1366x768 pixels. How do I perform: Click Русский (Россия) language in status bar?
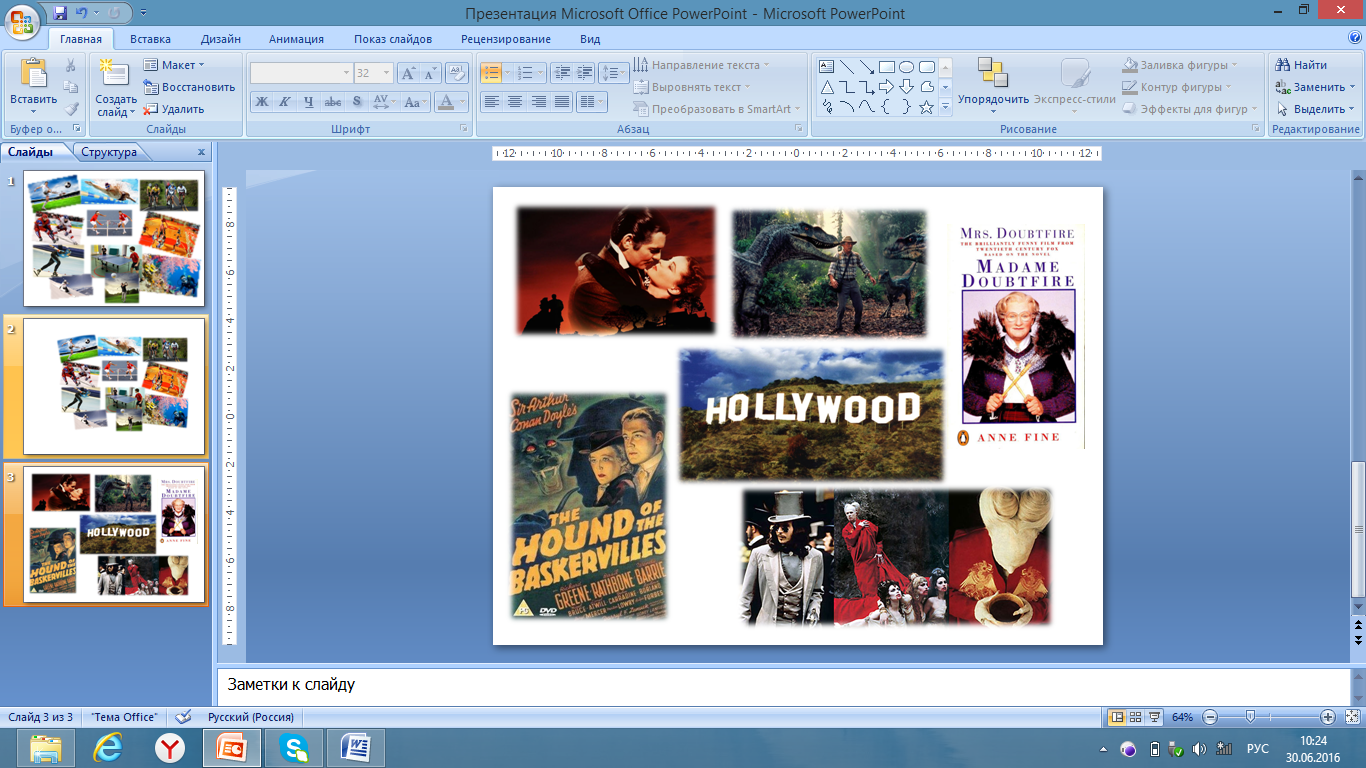click(250, 717)
